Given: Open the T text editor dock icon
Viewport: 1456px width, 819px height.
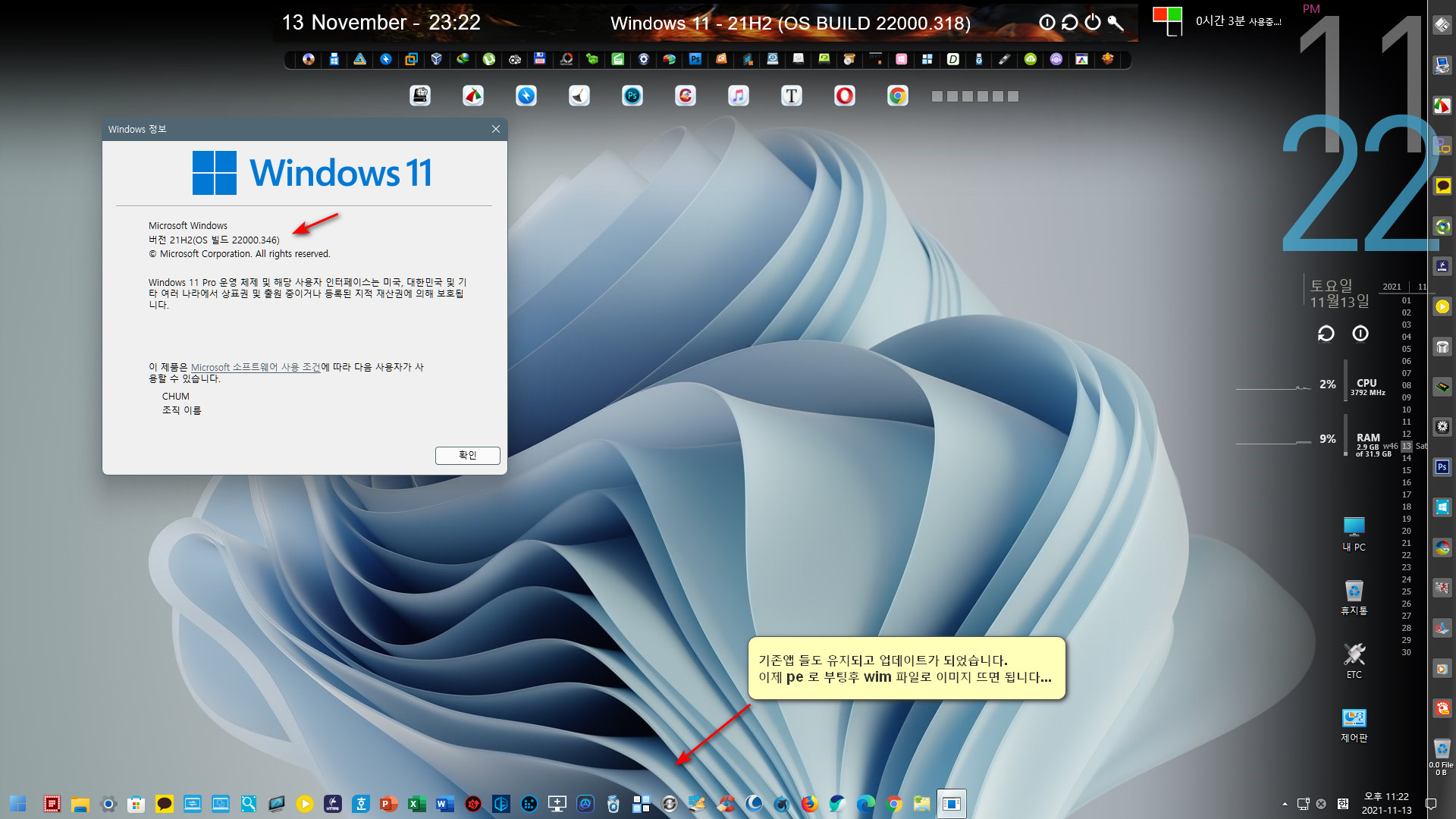Looking at the screenshot, I should (792, 96).
